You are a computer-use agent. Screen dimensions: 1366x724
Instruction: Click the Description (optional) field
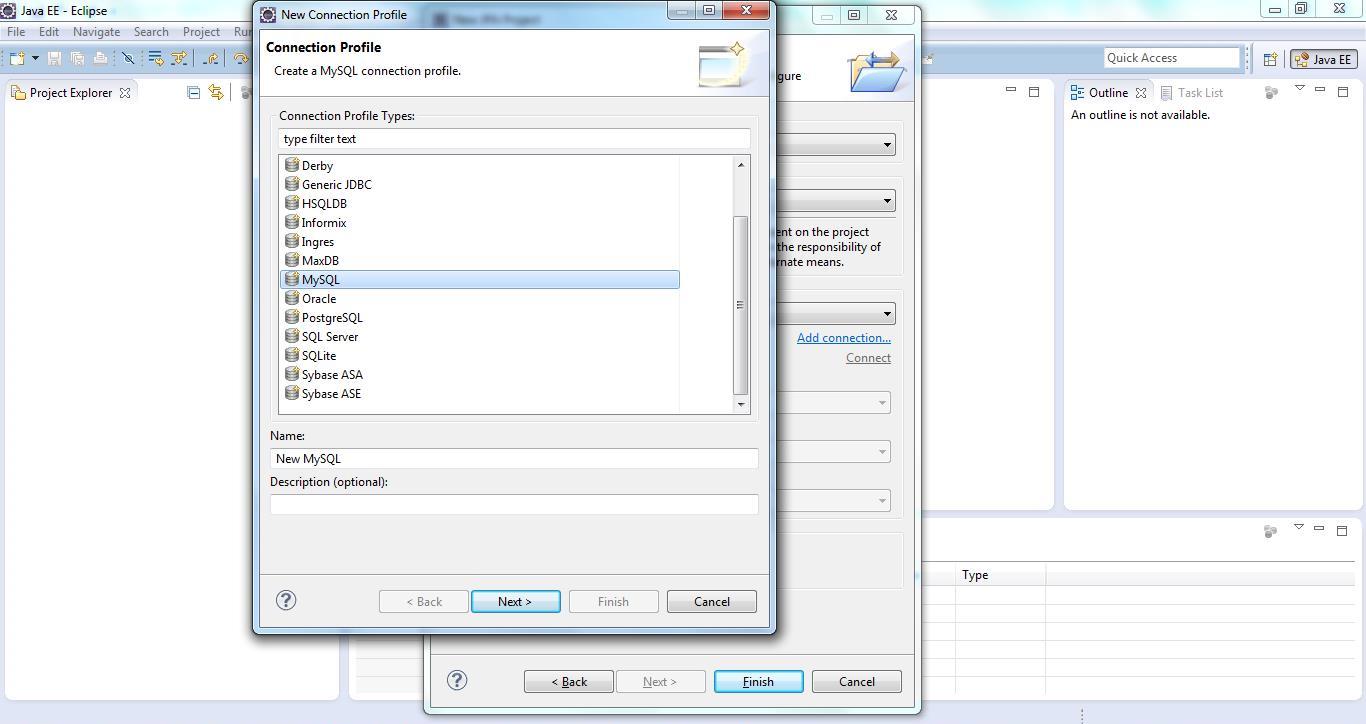tap(514, 504)
